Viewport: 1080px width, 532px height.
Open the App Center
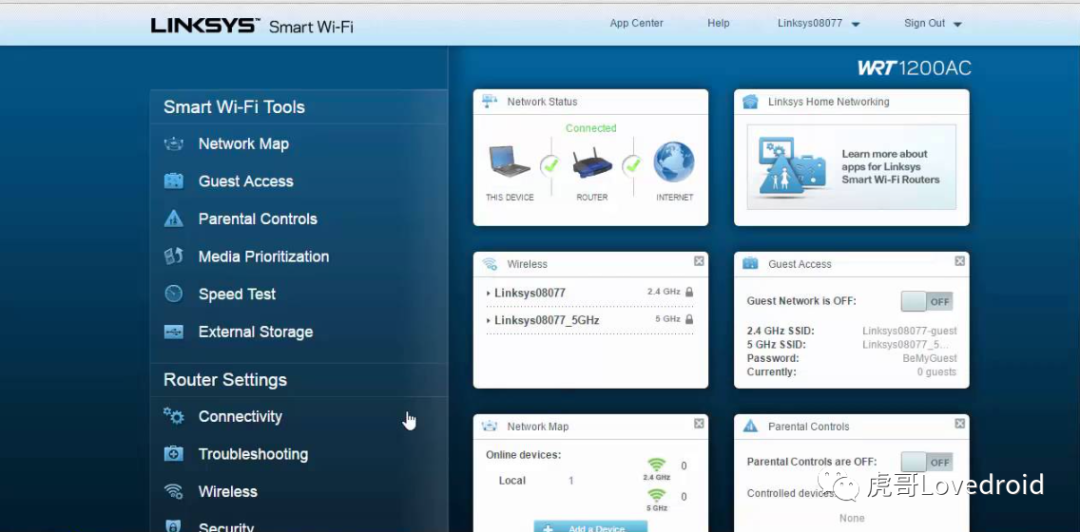coord(636,23)
